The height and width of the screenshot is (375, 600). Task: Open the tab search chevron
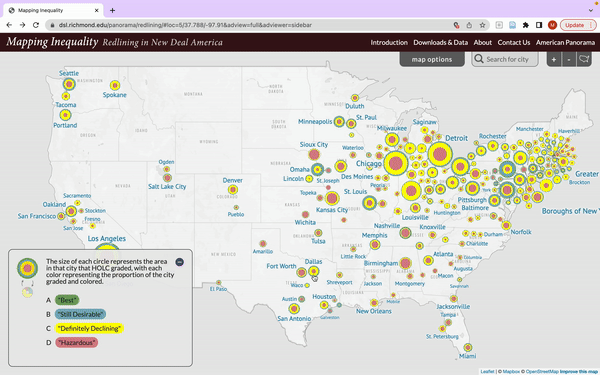591,10
